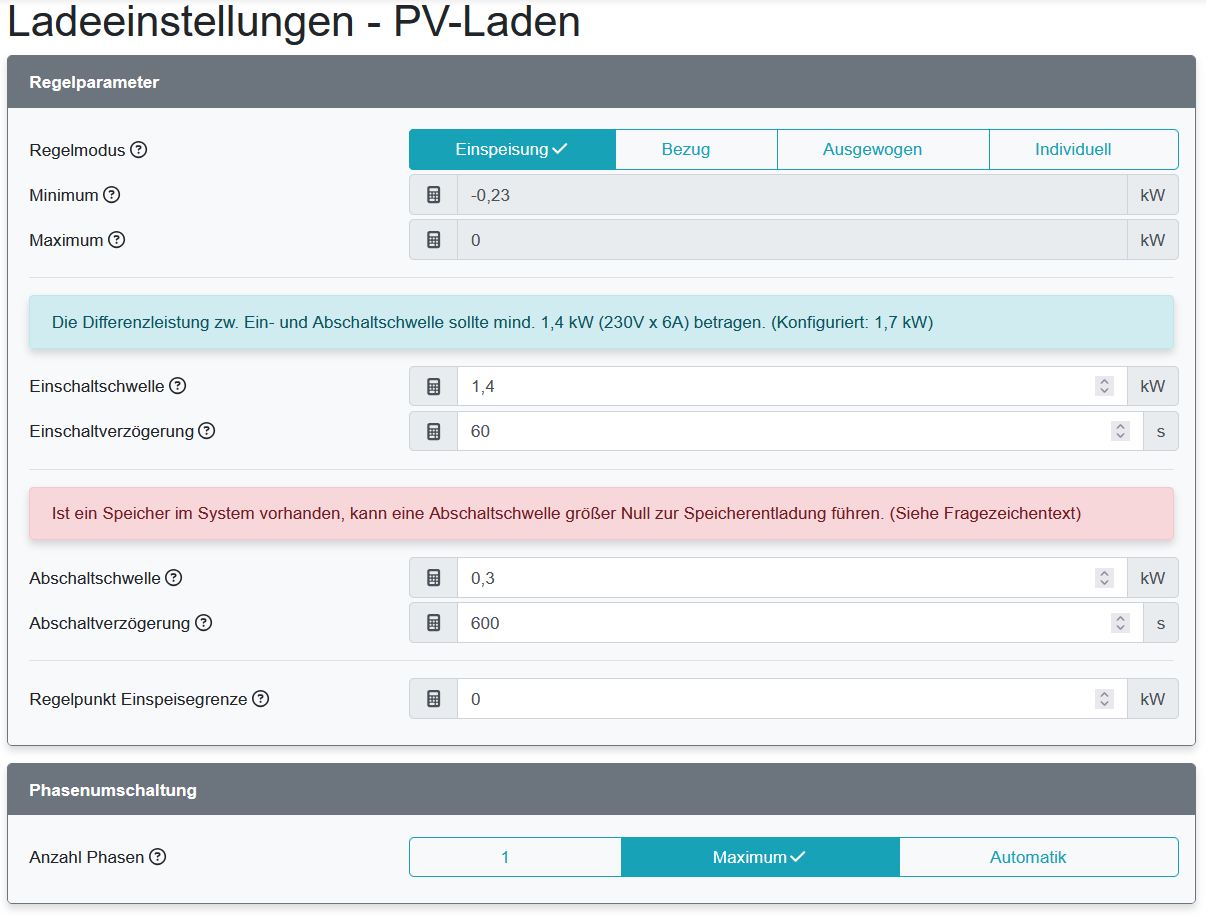The height and width of the screenshot is (915, 1206).
Task: Switch to the Individuell mode option
Action: [x=1083, y=148]
